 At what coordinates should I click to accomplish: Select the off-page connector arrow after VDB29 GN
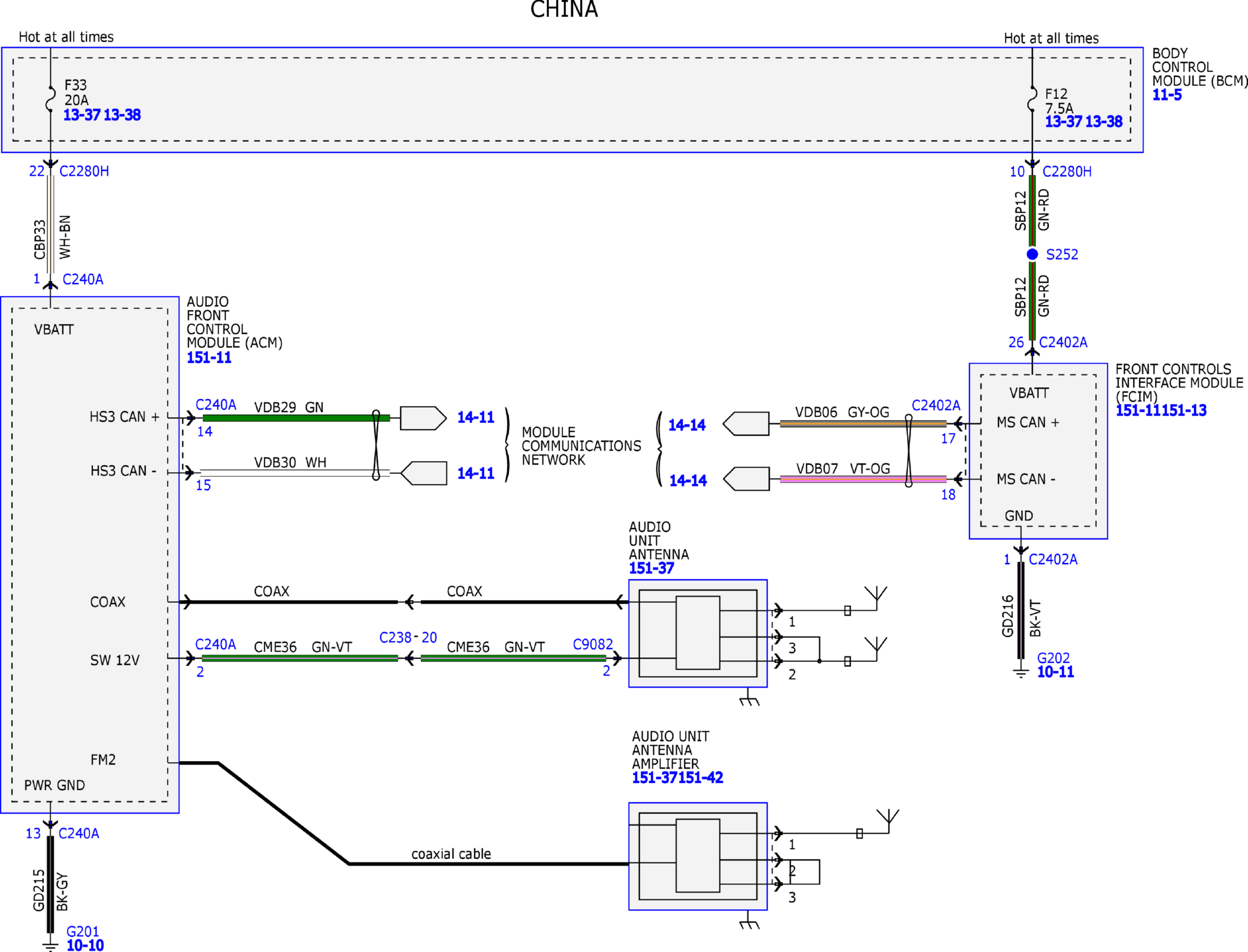coord(423,418)
